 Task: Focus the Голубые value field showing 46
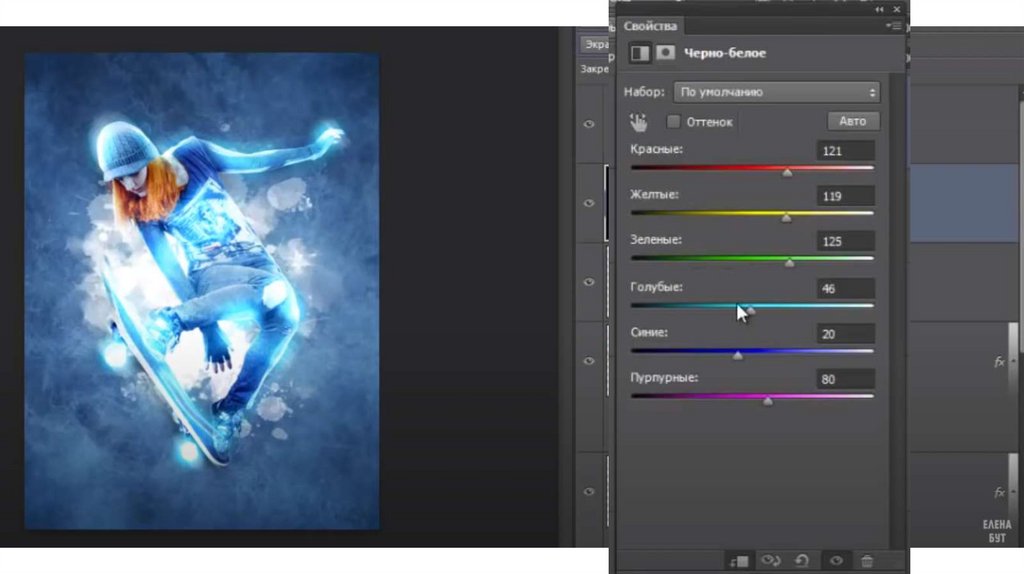[846, 288]
